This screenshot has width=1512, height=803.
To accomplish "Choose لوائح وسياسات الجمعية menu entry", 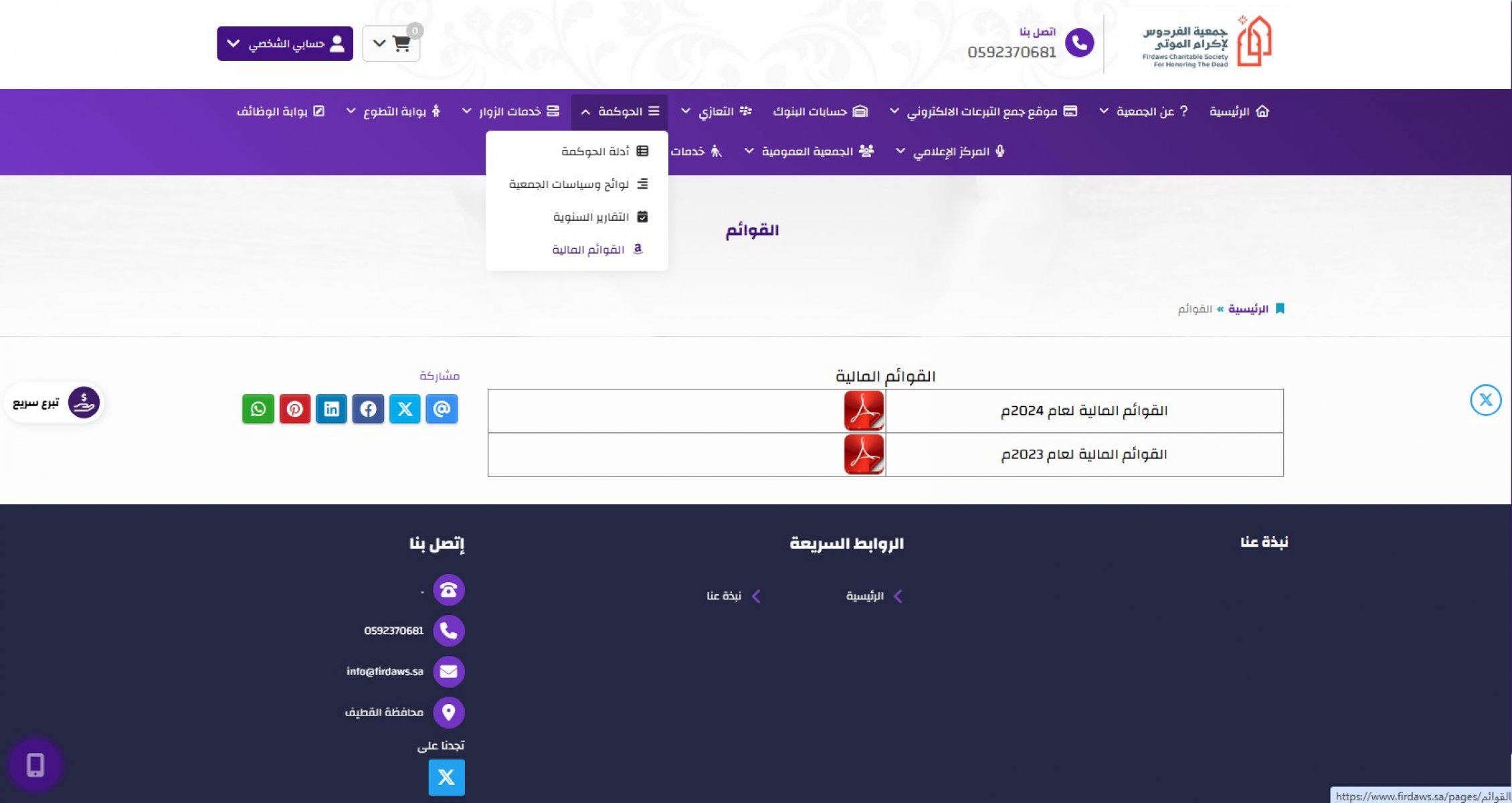I will click(x=569, y=184).
